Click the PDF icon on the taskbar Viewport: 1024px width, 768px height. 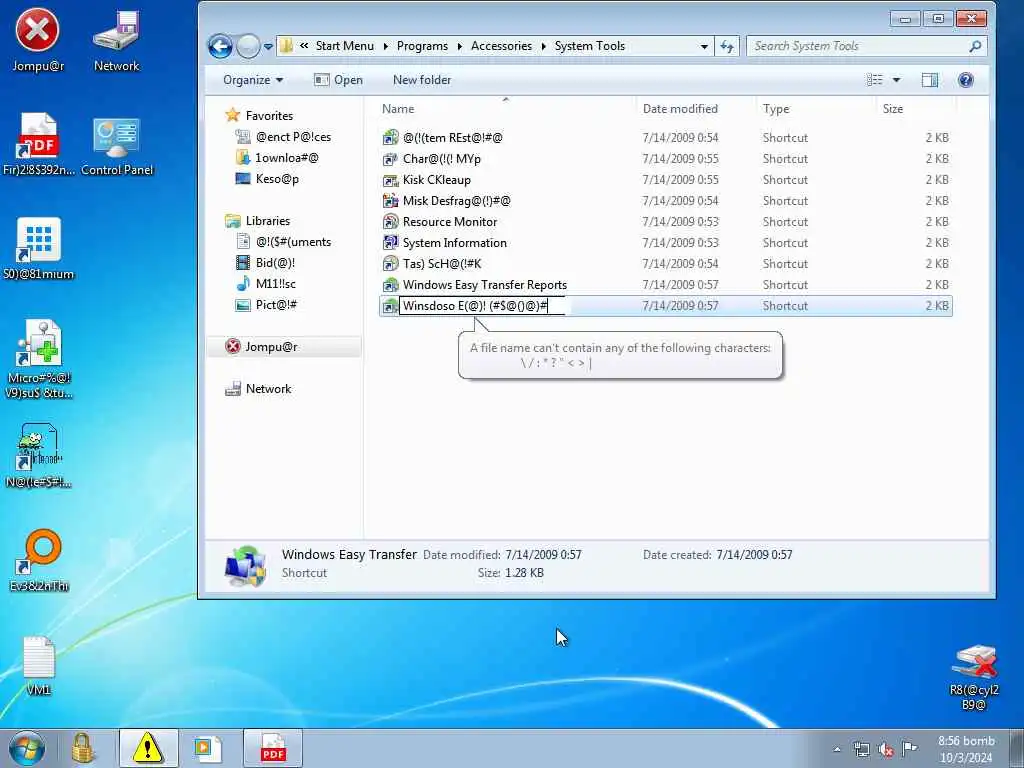(x=273, y=748)
